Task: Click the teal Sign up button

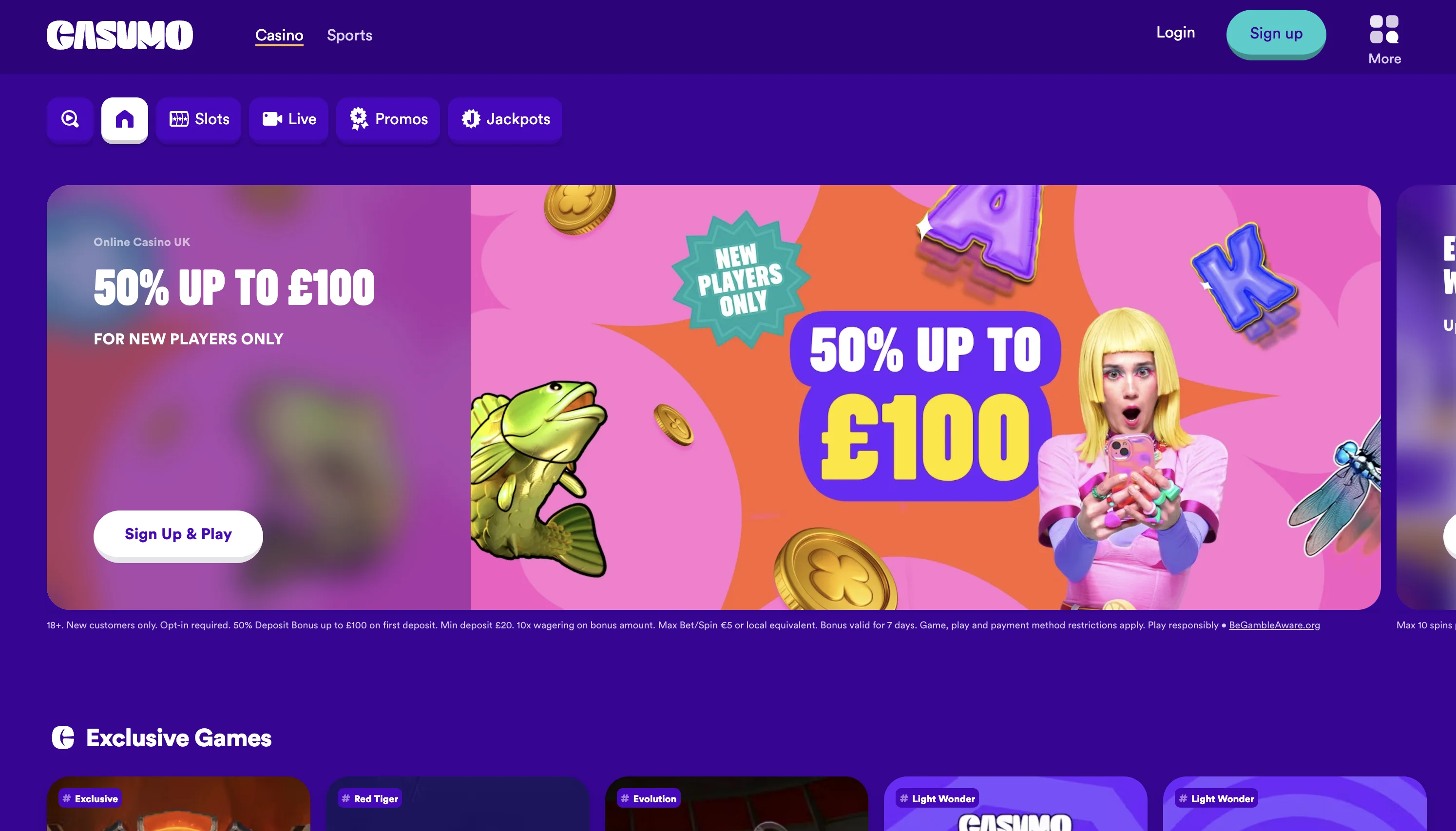Action: (x=1276, y=34)
